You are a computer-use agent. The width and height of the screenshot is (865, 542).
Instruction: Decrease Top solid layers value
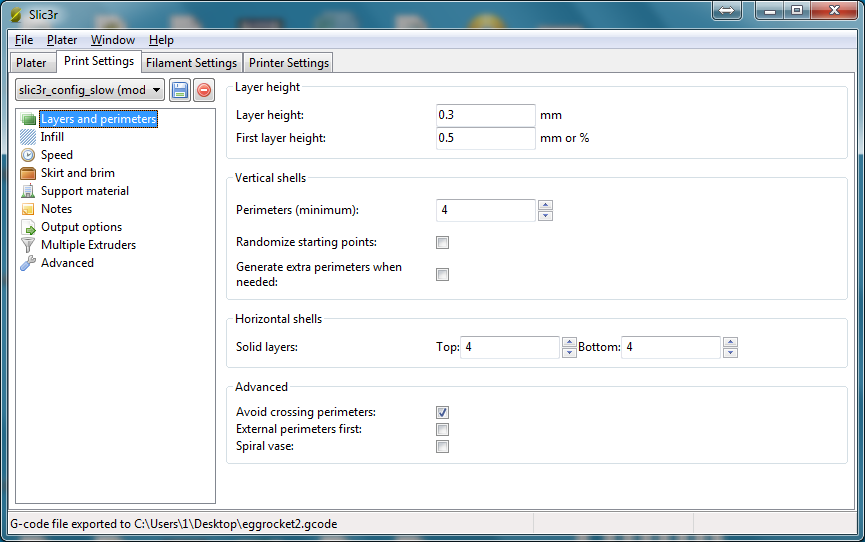tap(569, 353)
